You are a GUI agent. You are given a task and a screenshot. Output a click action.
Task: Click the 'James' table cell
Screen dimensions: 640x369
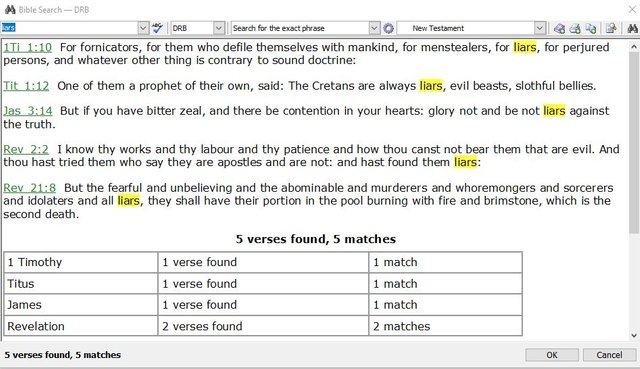click(81, 305)
